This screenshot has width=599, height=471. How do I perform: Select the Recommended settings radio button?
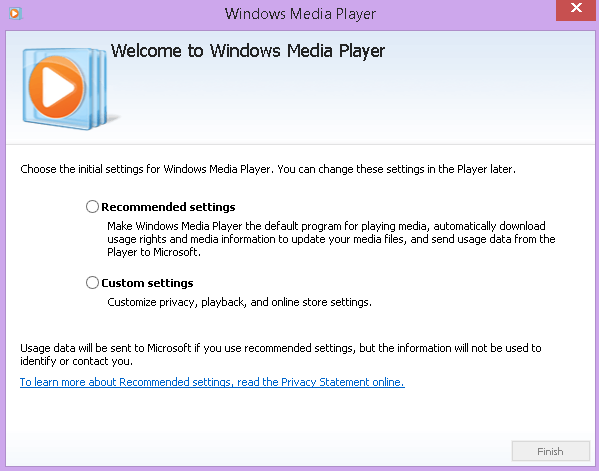pos(92,207)
